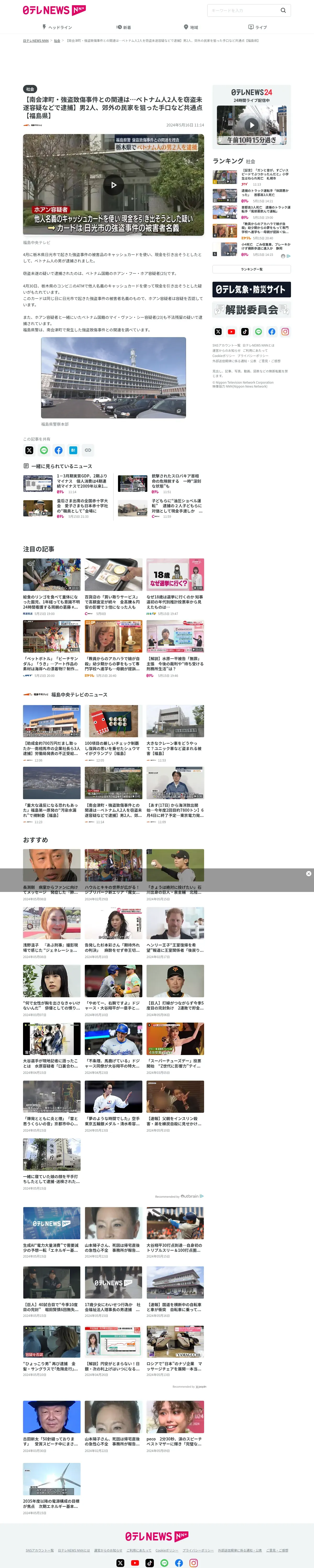The height and width of the screenshot is (1568, 314).
Task: Open the ヘッドライン navigation tab
Action: pyautogui.click(x=57, y=27)
